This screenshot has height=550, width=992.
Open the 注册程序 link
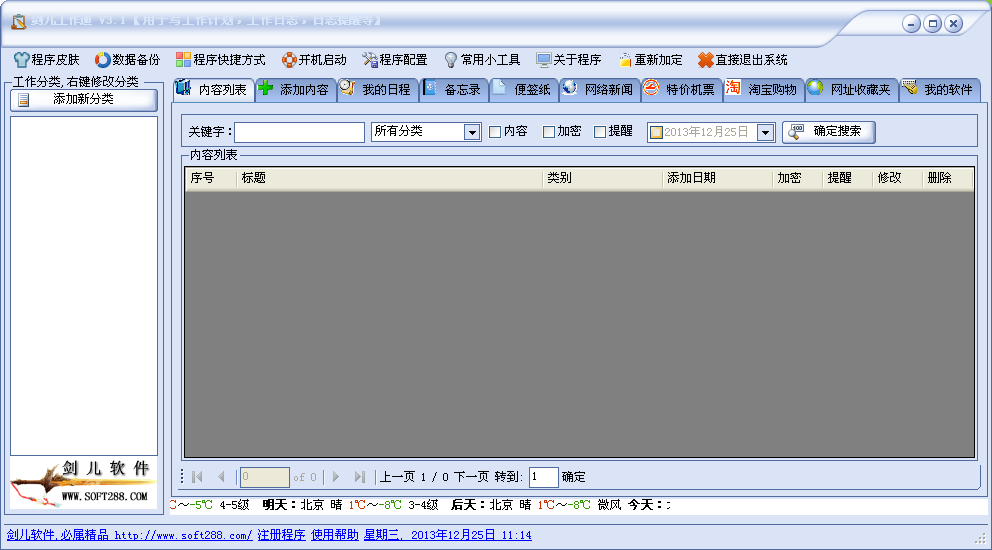click(x=282, y=535)
